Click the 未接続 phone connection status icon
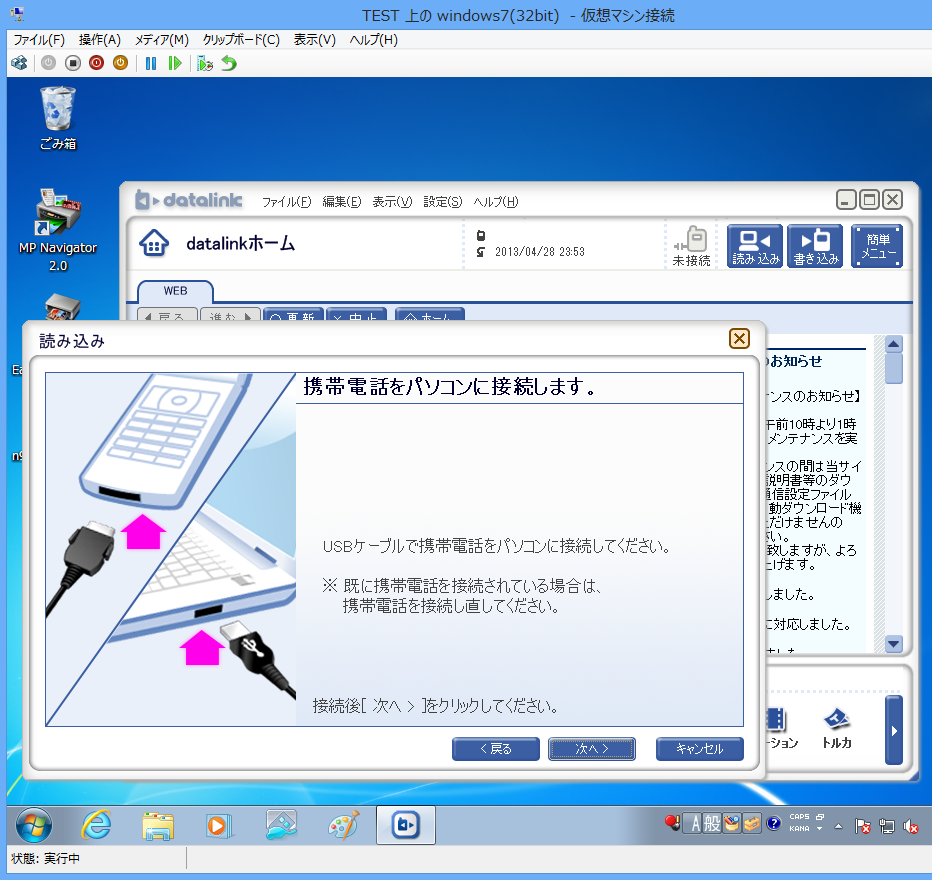The height and width of the screenshot is (880, 932). tap(691, 245)
